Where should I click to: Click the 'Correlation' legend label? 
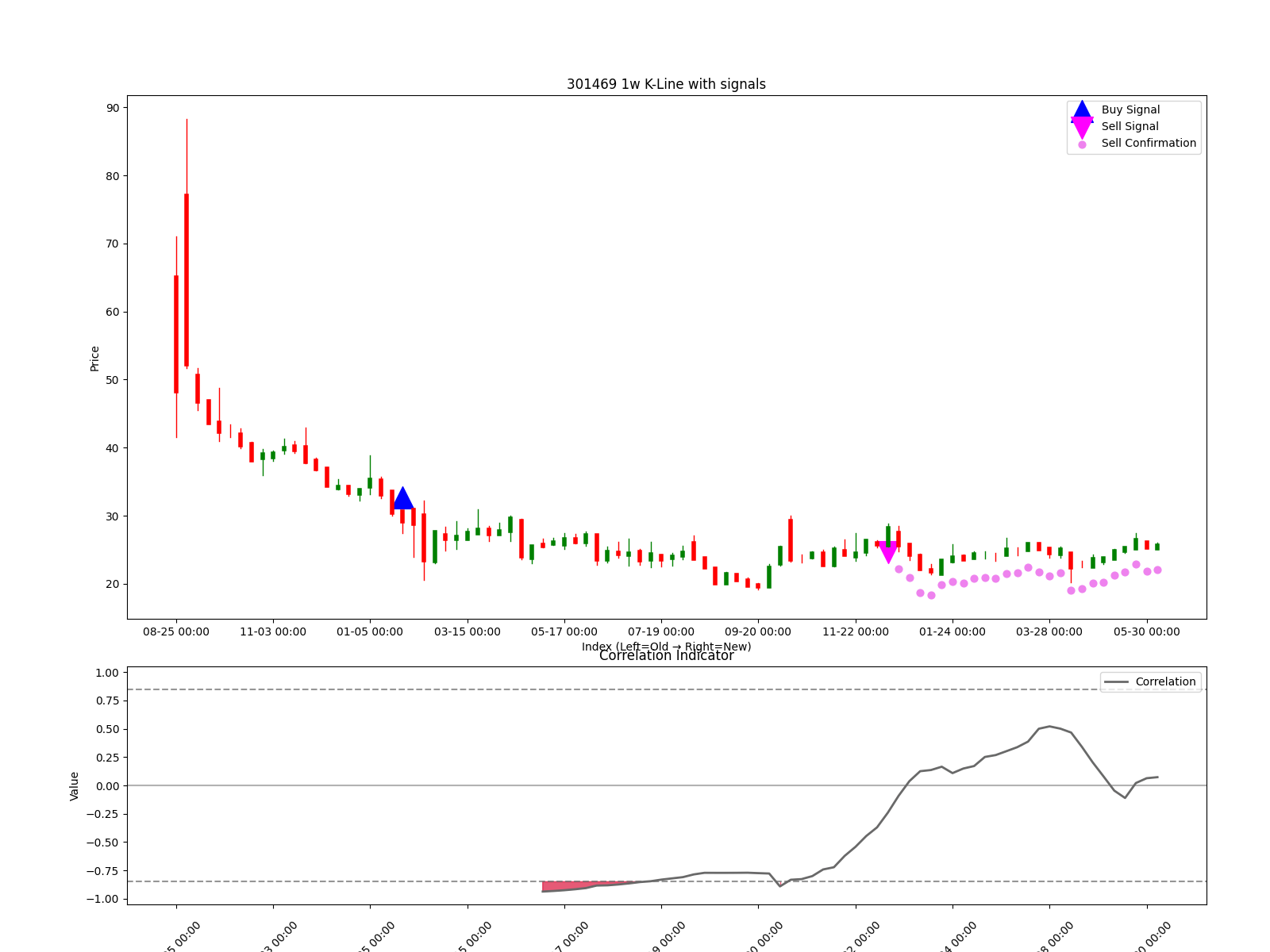[x=1165, y=681]
